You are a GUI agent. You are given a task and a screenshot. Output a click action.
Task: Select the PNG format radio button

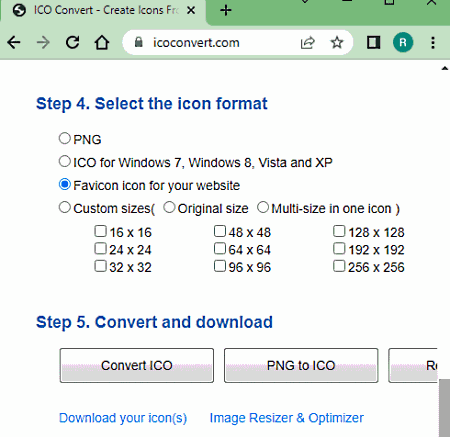pos(65,138)
